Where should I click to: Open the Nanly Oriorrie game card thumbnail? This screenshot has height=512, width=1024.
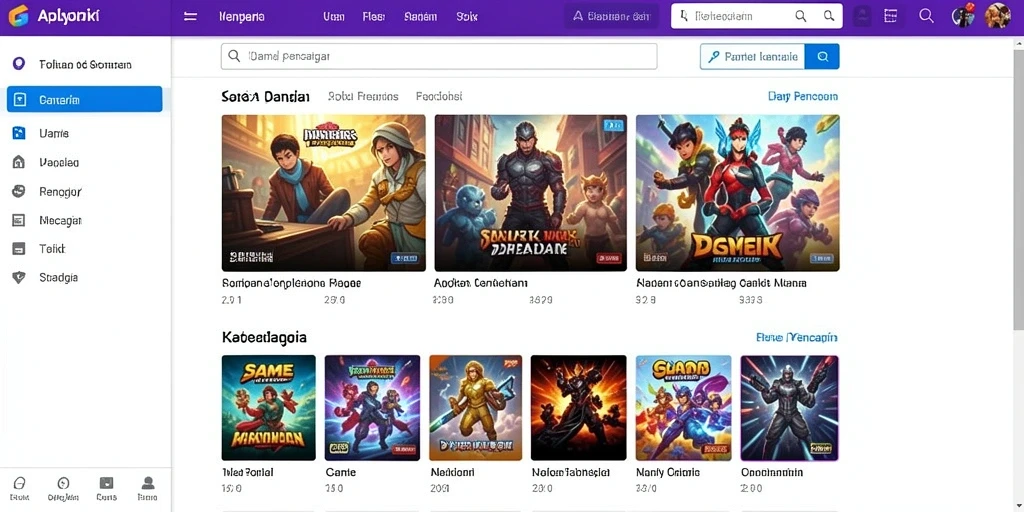click(683, 408)
